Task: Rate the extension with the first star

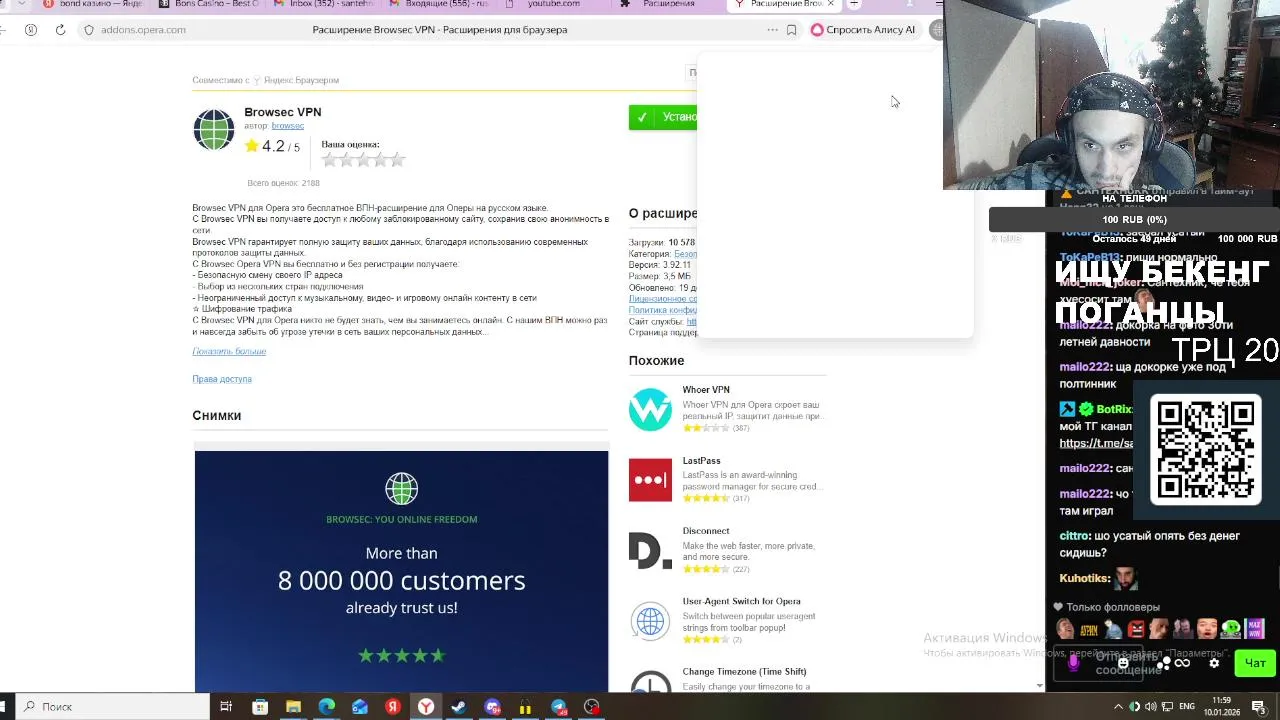Action: tap(330, 159)
